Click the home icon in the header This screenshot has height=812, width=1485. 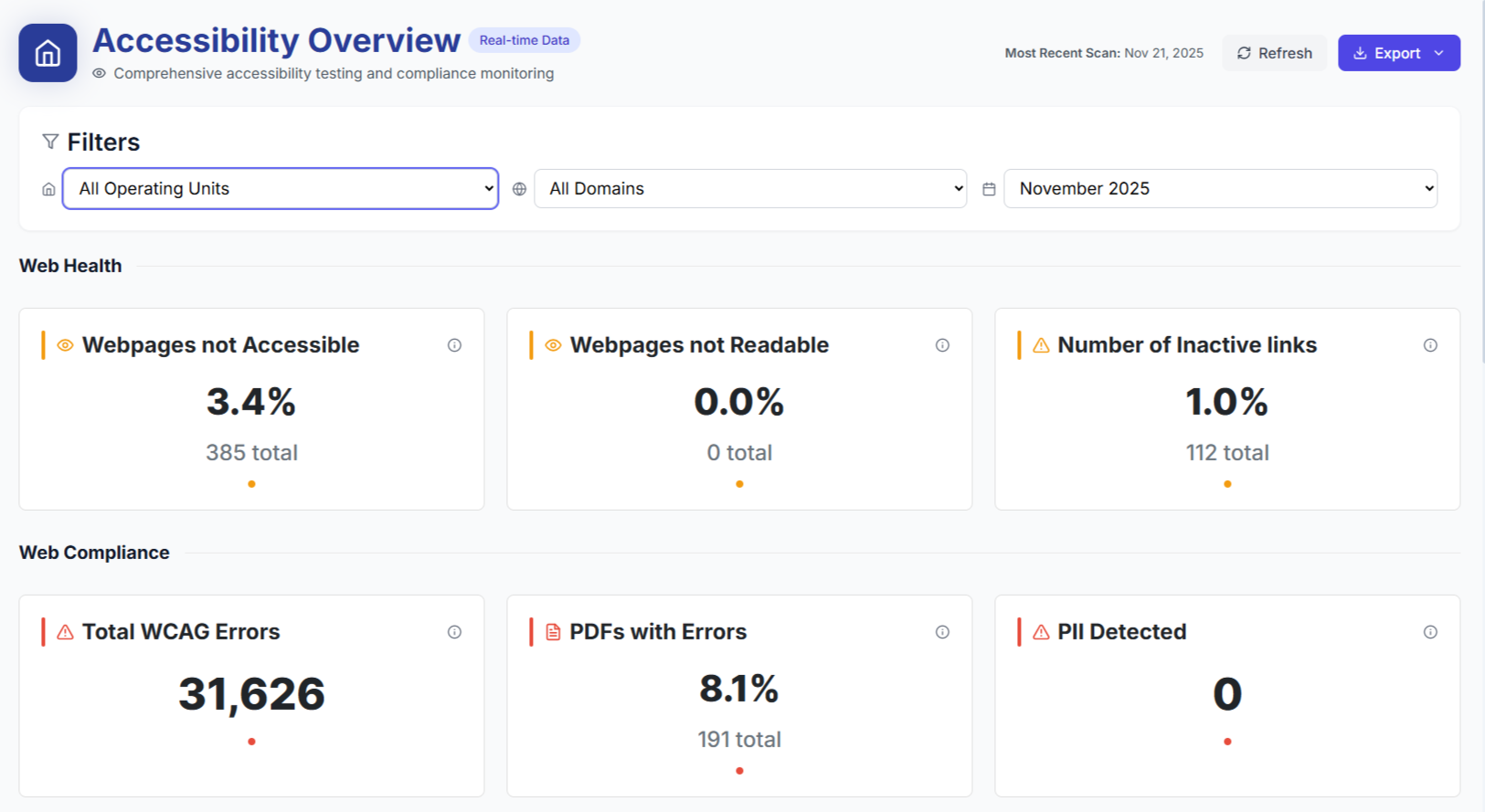pyautogui.click(x=48, y=53)
